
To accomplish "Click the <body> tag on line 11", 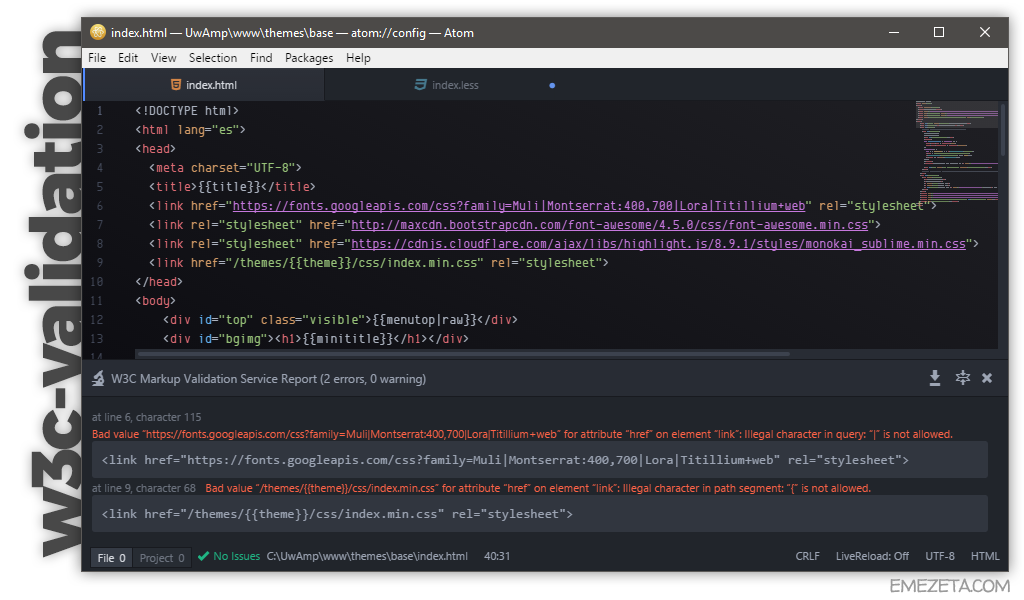I will pyautogui.click(x=155, y=300).
